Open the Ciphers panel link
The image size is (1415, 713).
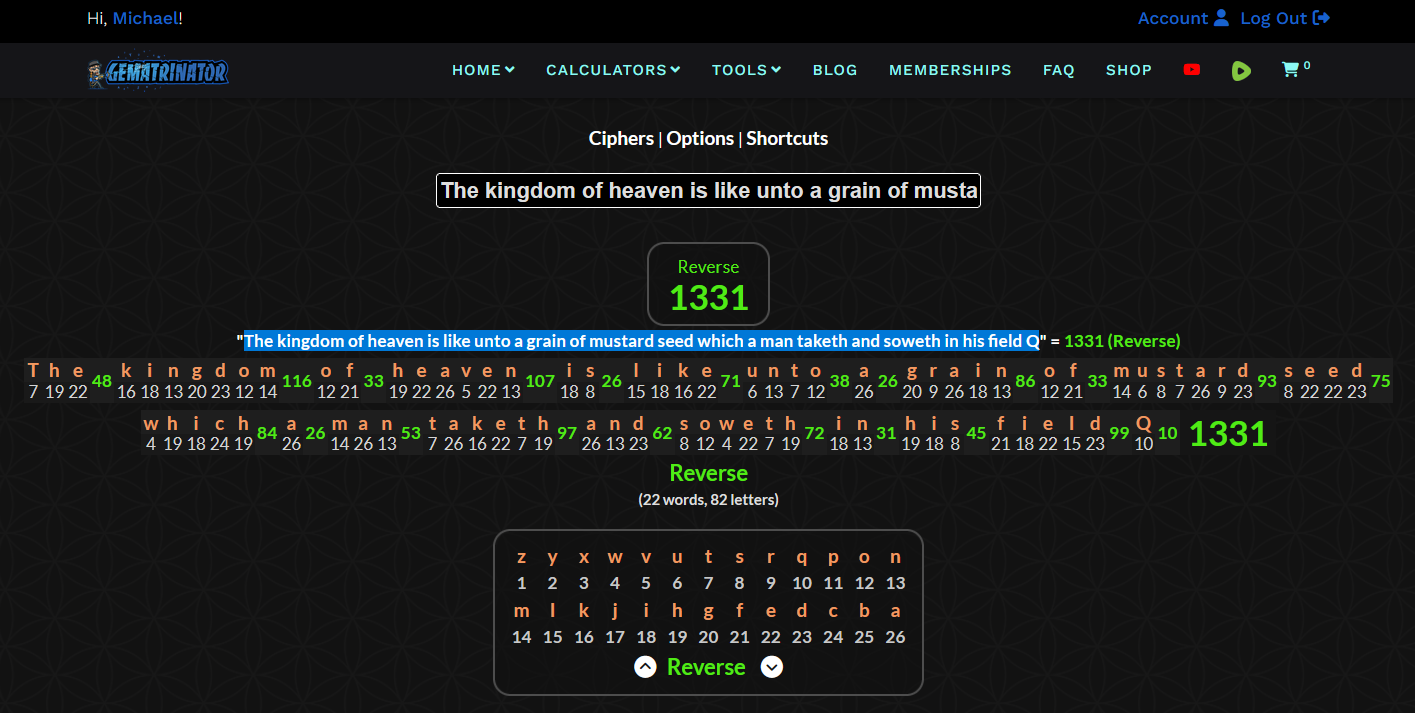pyautogui.click(x=621, y=139)
